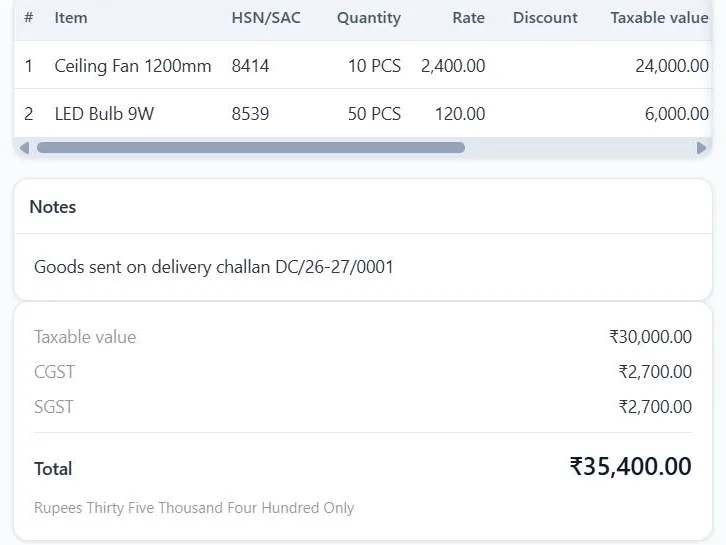
Task: Click the CGST amount ₹2,700.00
Action: pyautogui.click(x=655, y=371)
